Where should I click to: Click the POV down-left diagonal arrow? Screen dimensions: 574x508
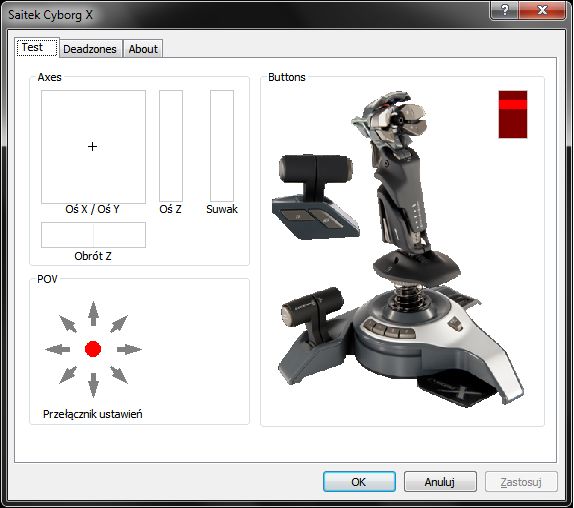(68, 375)
